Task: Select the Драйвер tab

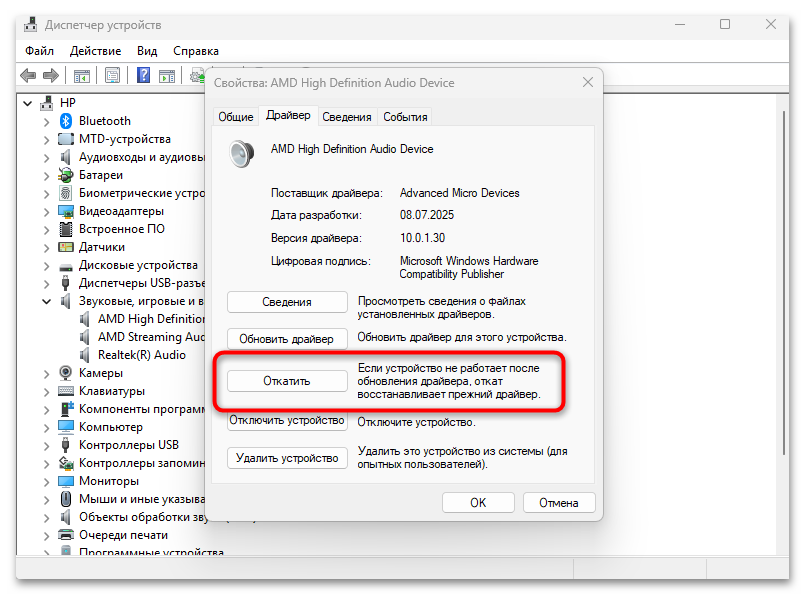Action: (288, 116)
